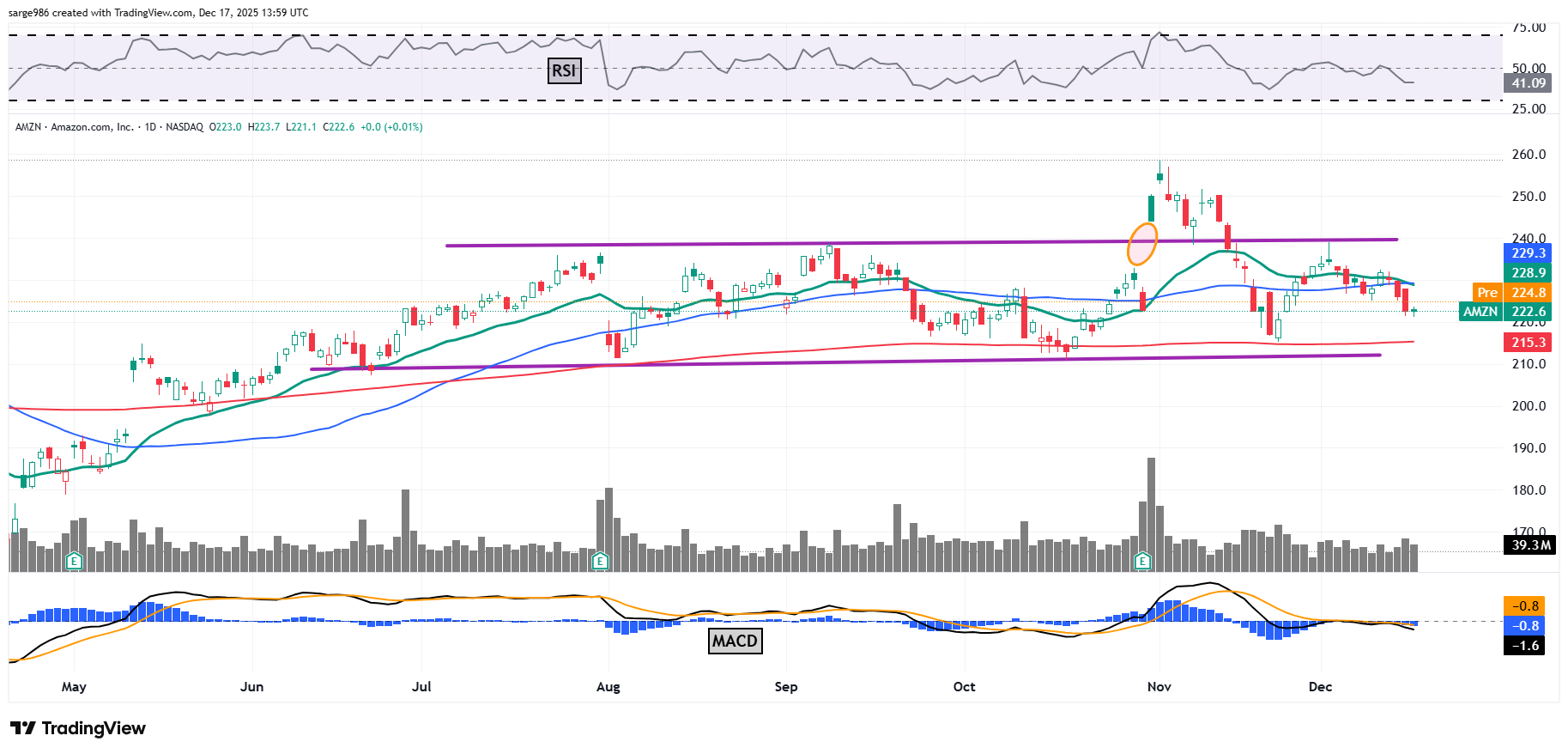Click the earnings E marker near May

pyautogui.click(x=75, y=562)
